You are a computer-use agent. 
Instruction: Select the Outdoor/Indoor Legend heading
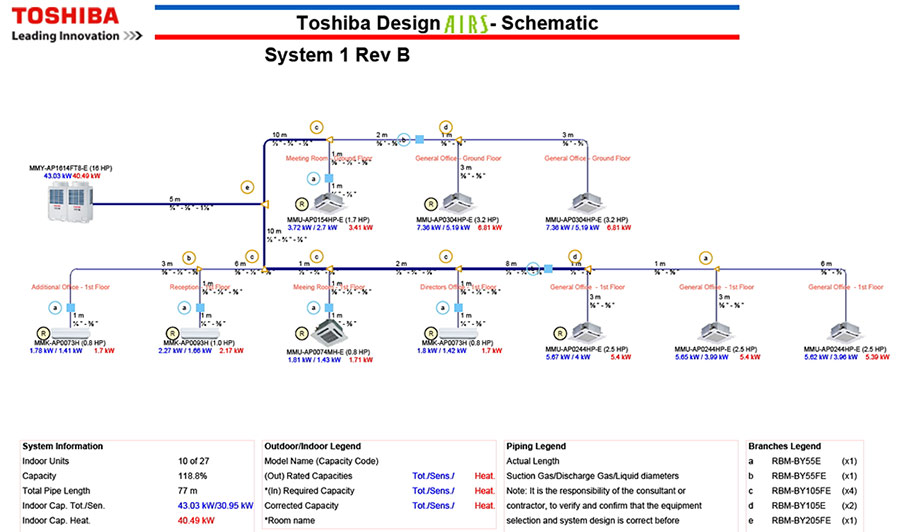tap(313, 446)
